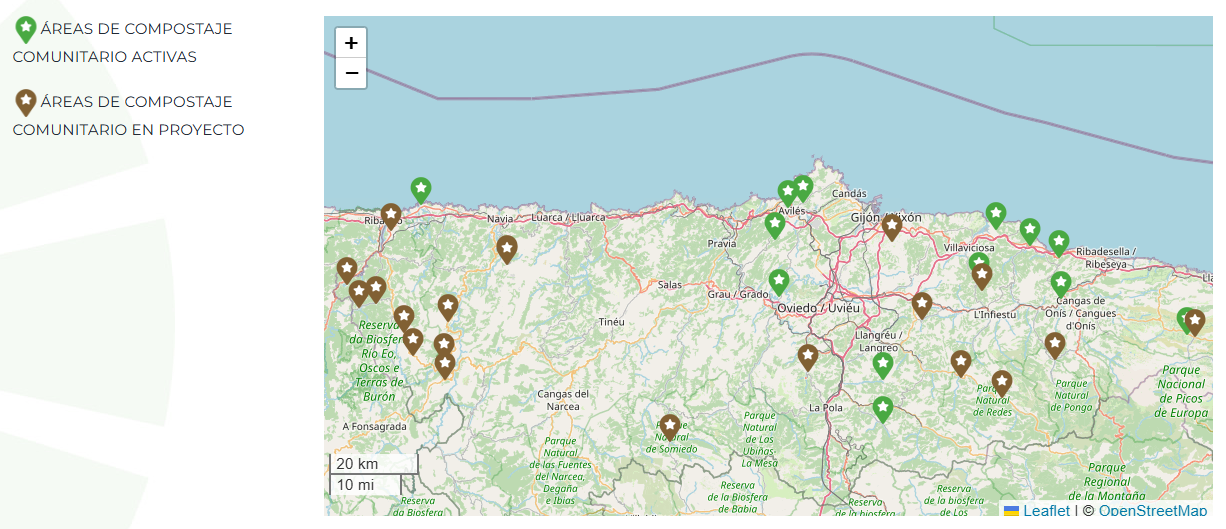Select the brown marker at Gijón / Xixón
The height and width of the screenshot is (529, 1226).
click(892, 226)
